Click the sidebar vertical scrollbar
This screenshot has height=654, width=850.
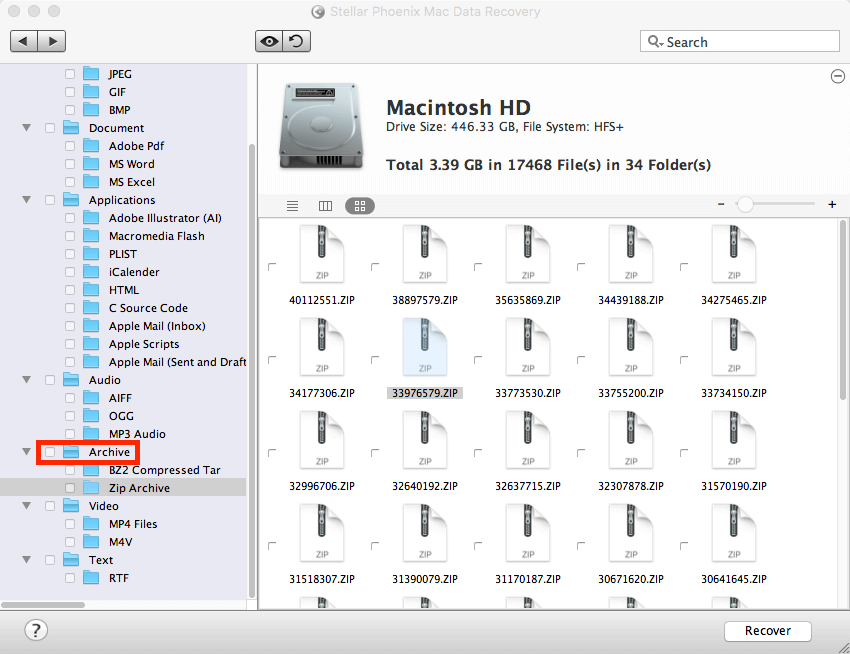(252, 371)
